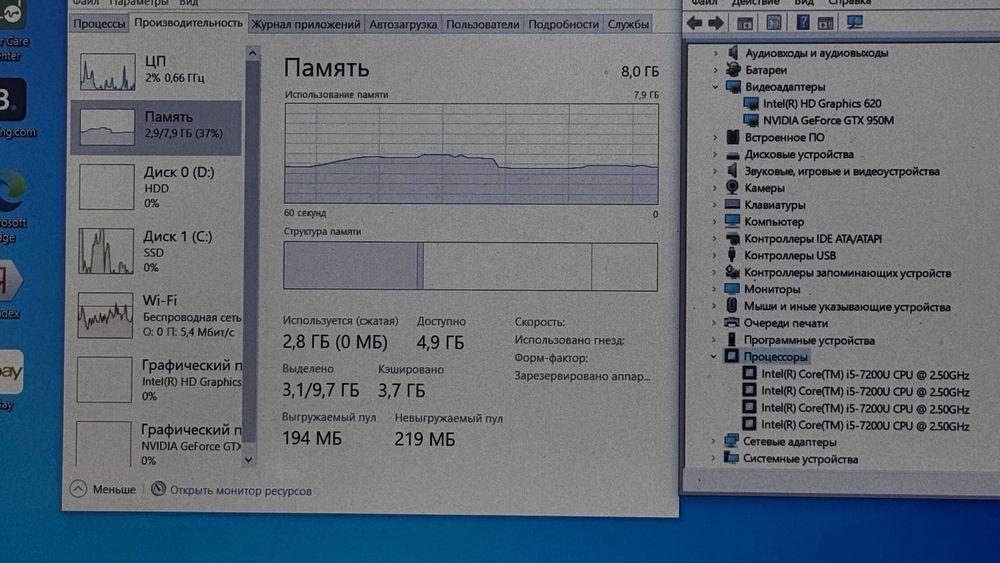1000x563 pixels.
Task: Expand the Батареи node
Action: (716, 70)
